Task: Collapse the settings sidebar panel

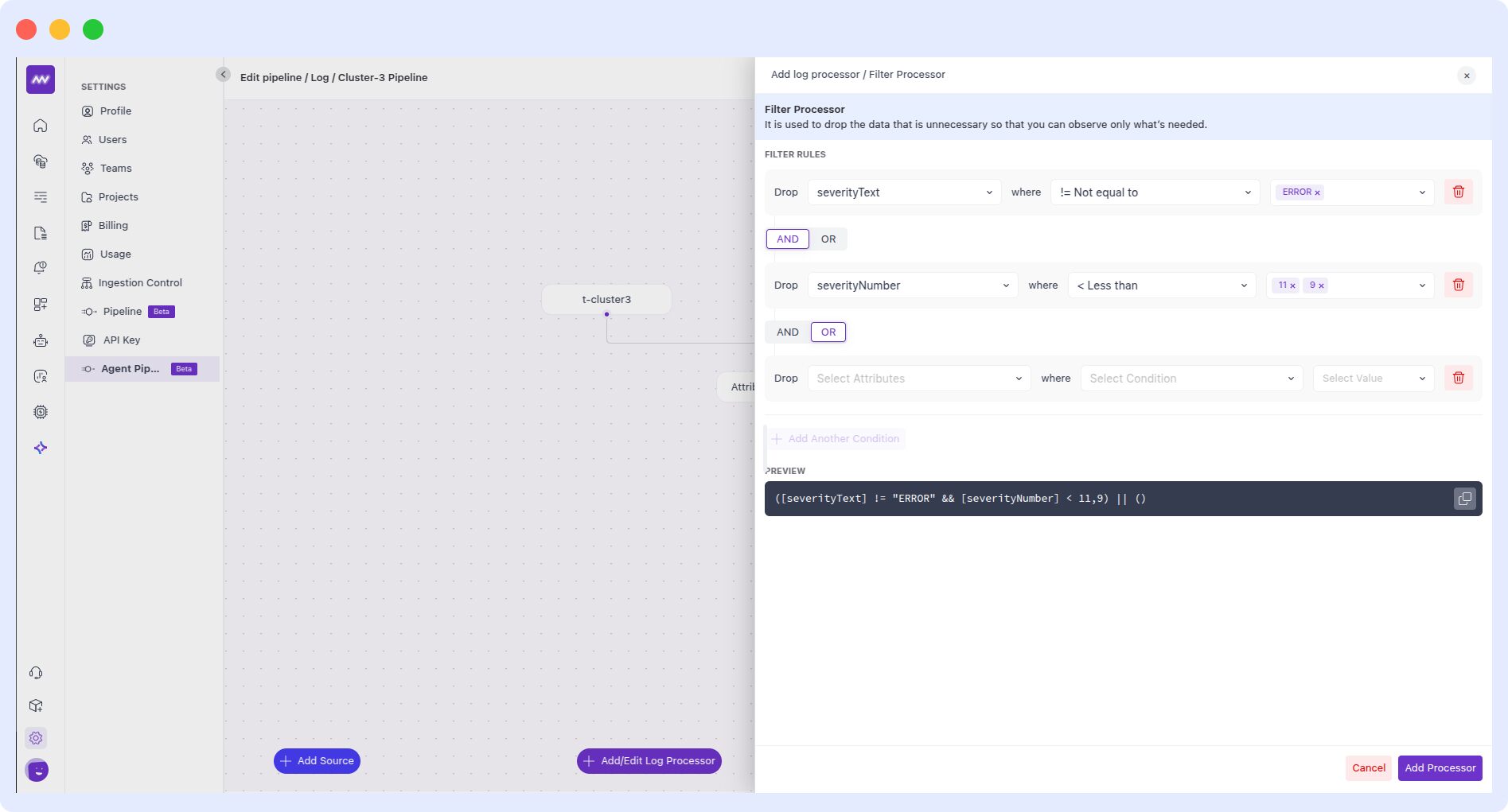Action: coord(223,74)
